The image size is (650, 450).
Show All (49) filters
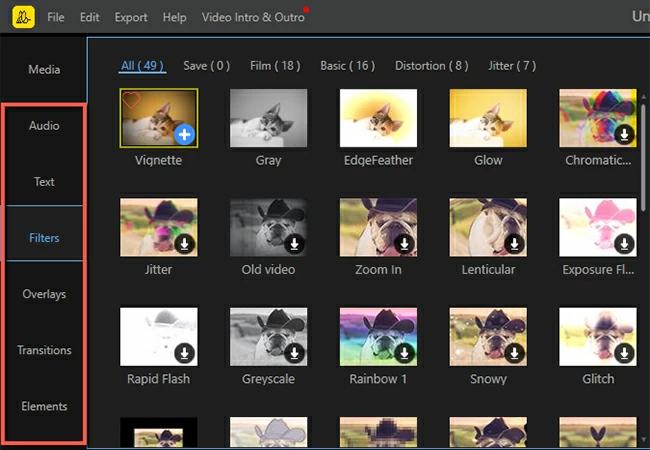142,66
